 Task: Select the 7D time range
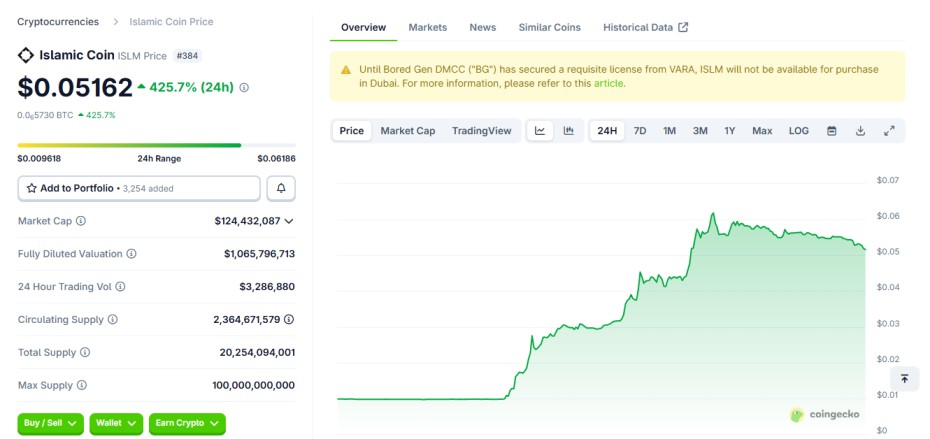[640, 131]
